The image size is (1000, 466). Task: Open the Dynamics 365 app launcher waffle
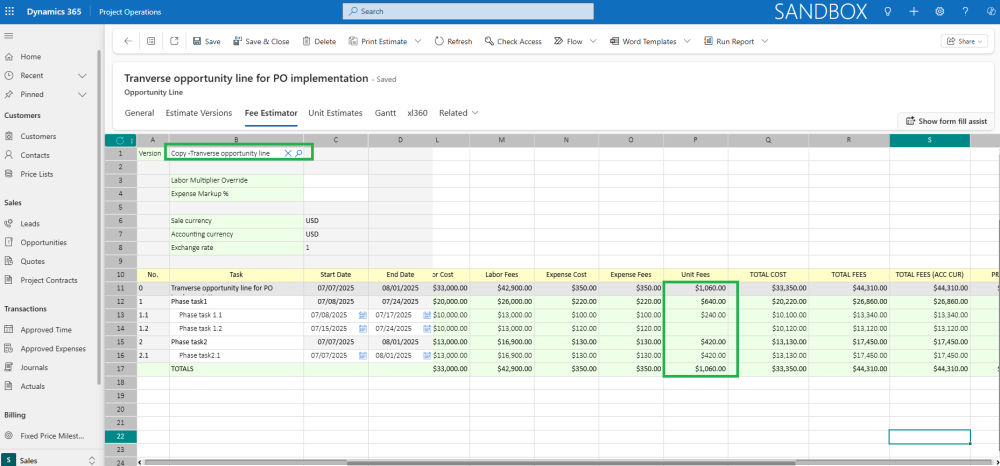coord(10,11)
